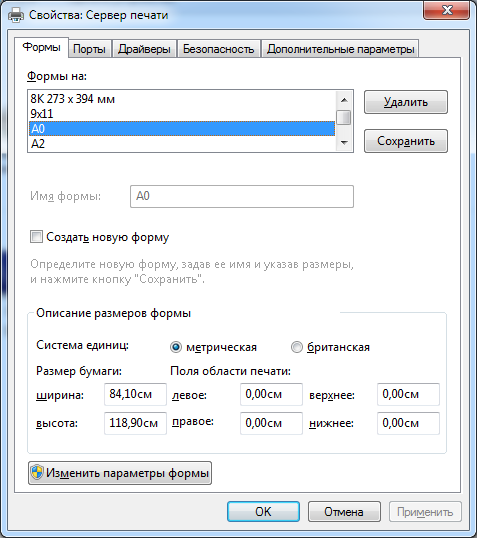Go to the Безопасность tab

pyautogui.click(x=219, y=49)
